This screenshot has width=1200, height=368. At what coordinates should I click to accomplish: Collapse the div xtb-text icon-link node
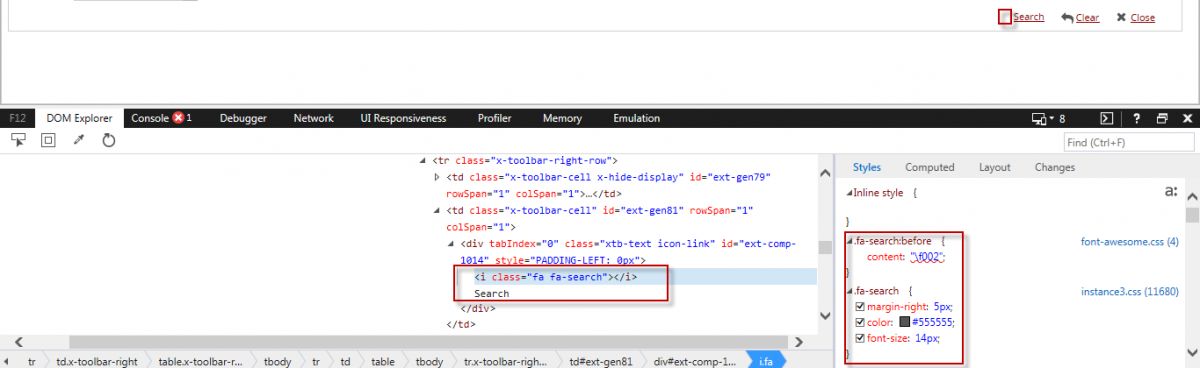(x=451, y=243)
